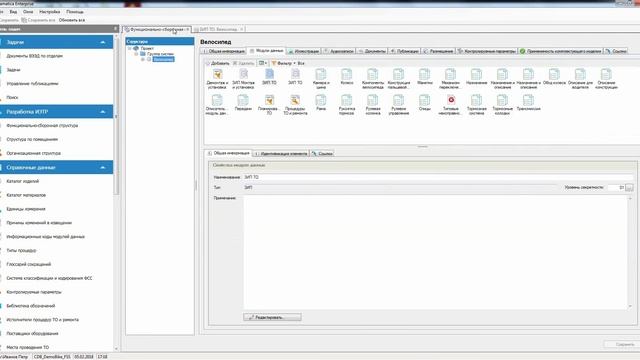The image size is (640, 360).
Task: Open Каталог изделий in sidebar
Action: (22, 181)
